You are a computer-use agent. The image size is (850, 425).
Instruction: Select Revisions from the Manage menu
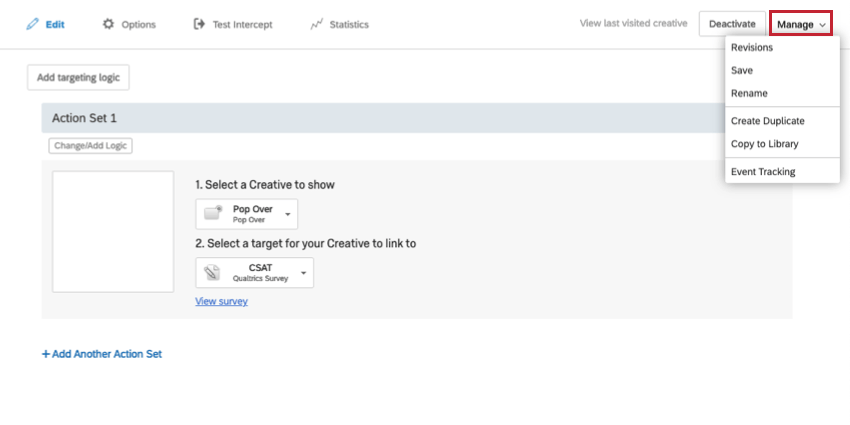tap(751, 47)
